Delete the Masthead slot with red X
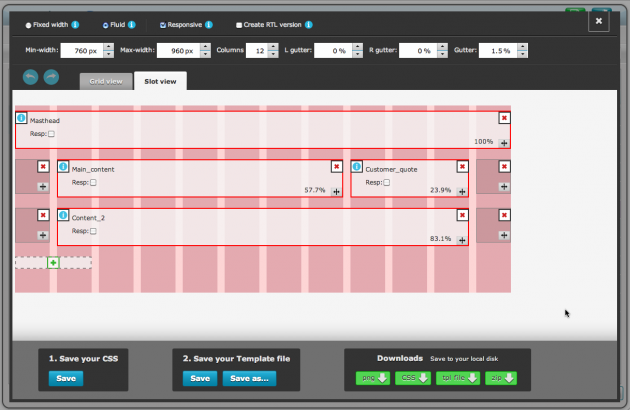The width and height of the screenshot is (630, 410). 504,118
